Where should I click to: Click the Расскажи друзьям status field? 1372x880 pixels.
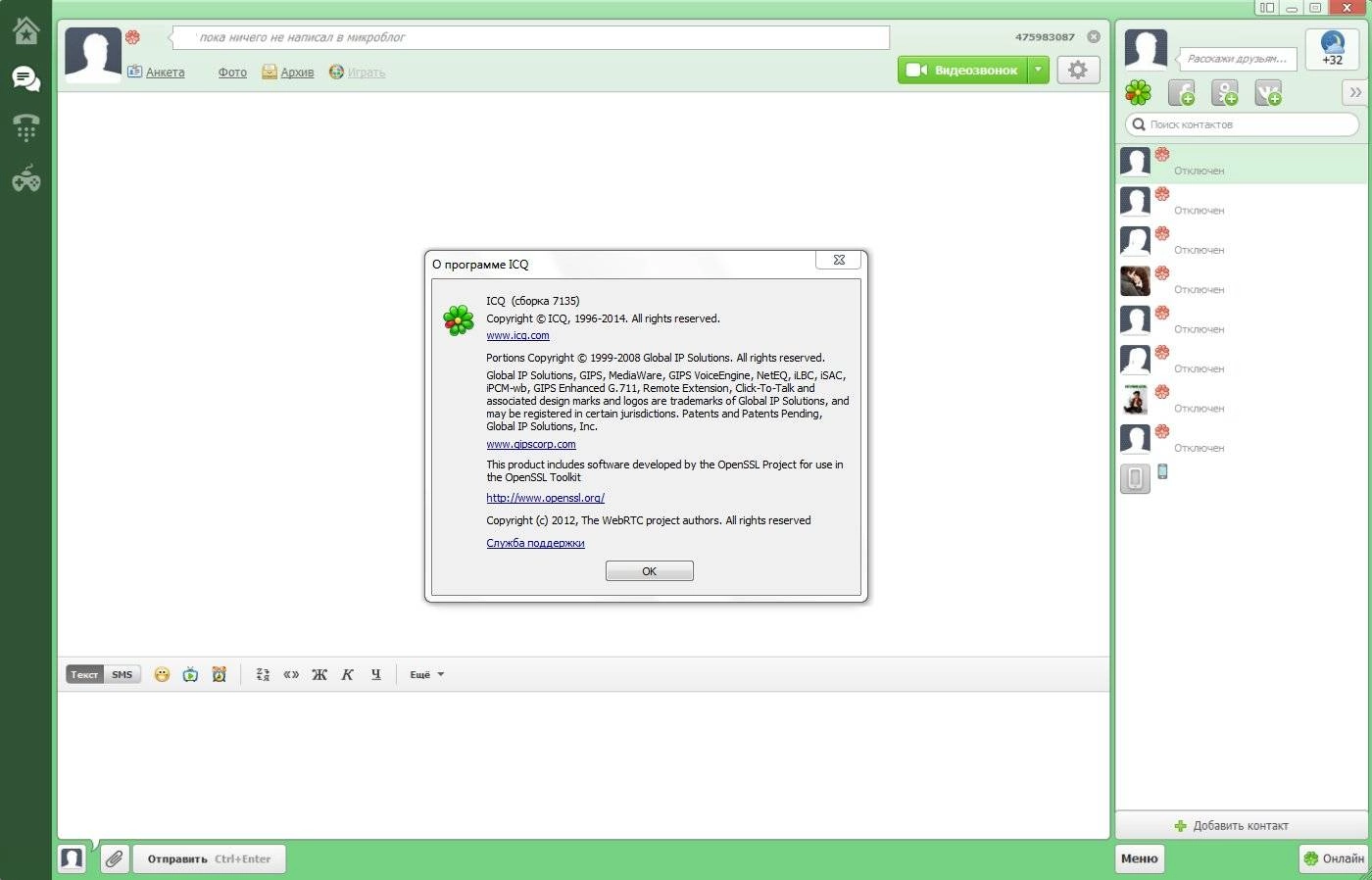pos(1237,59)
